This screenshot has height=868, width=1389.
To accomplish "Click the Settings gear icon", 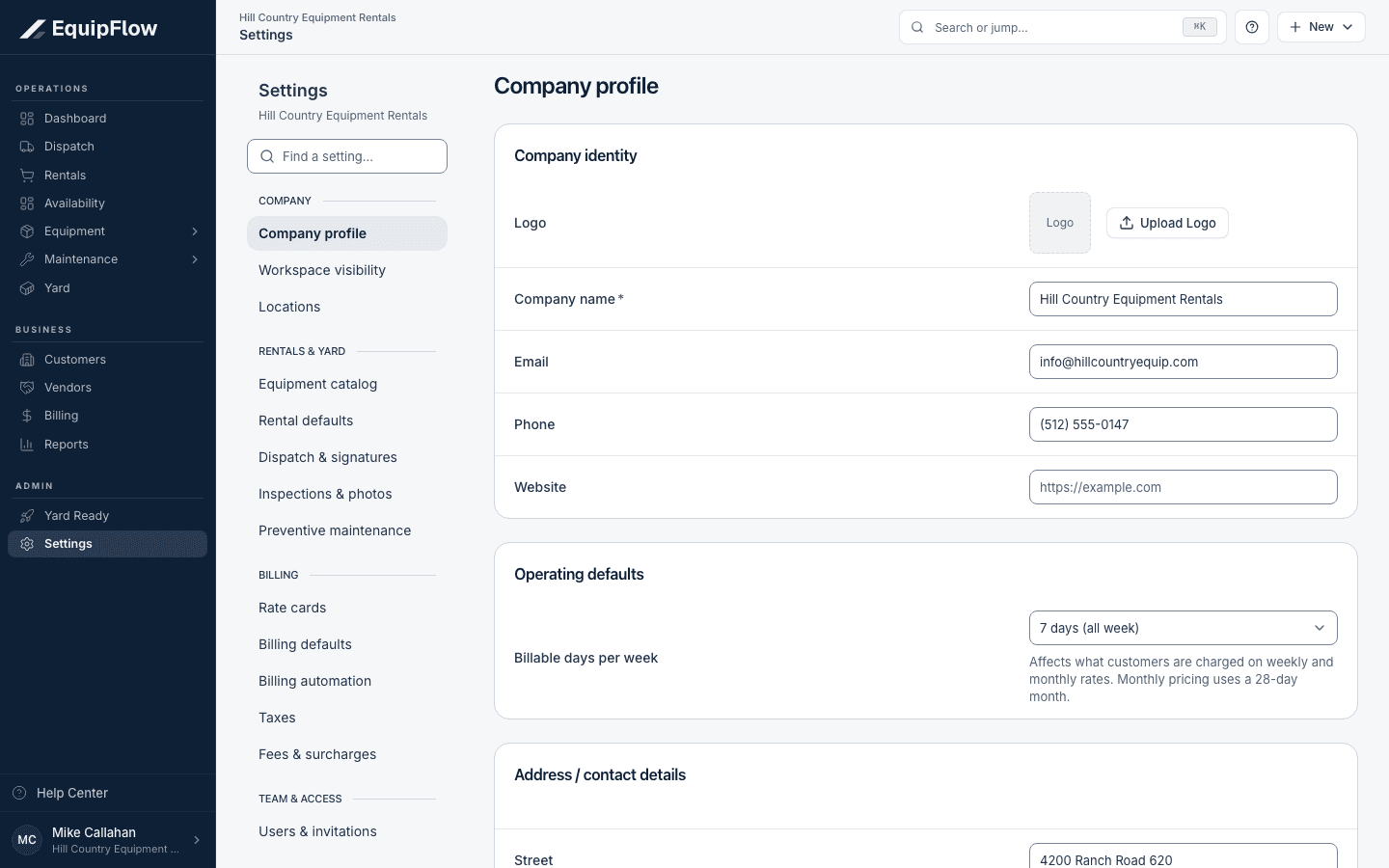I will coord(27,544).
